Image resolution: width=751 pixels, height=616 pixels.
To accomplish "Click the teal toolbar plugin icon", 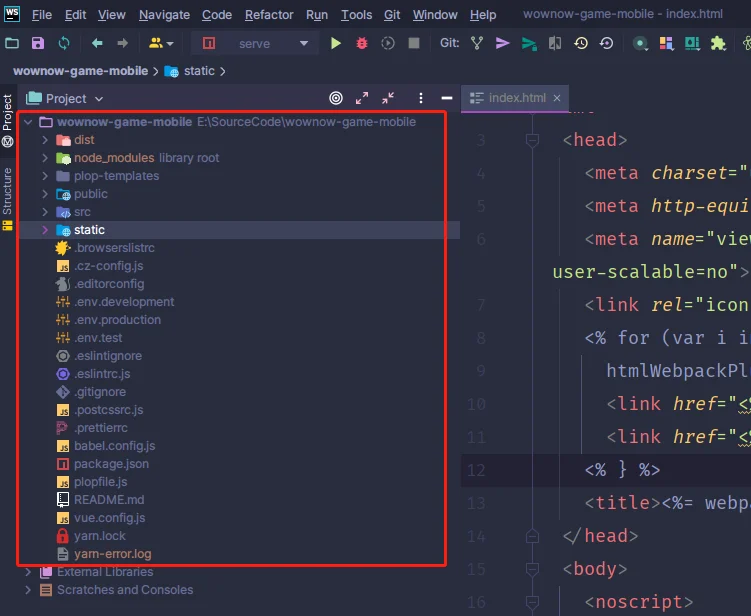I will click(692, 44).
